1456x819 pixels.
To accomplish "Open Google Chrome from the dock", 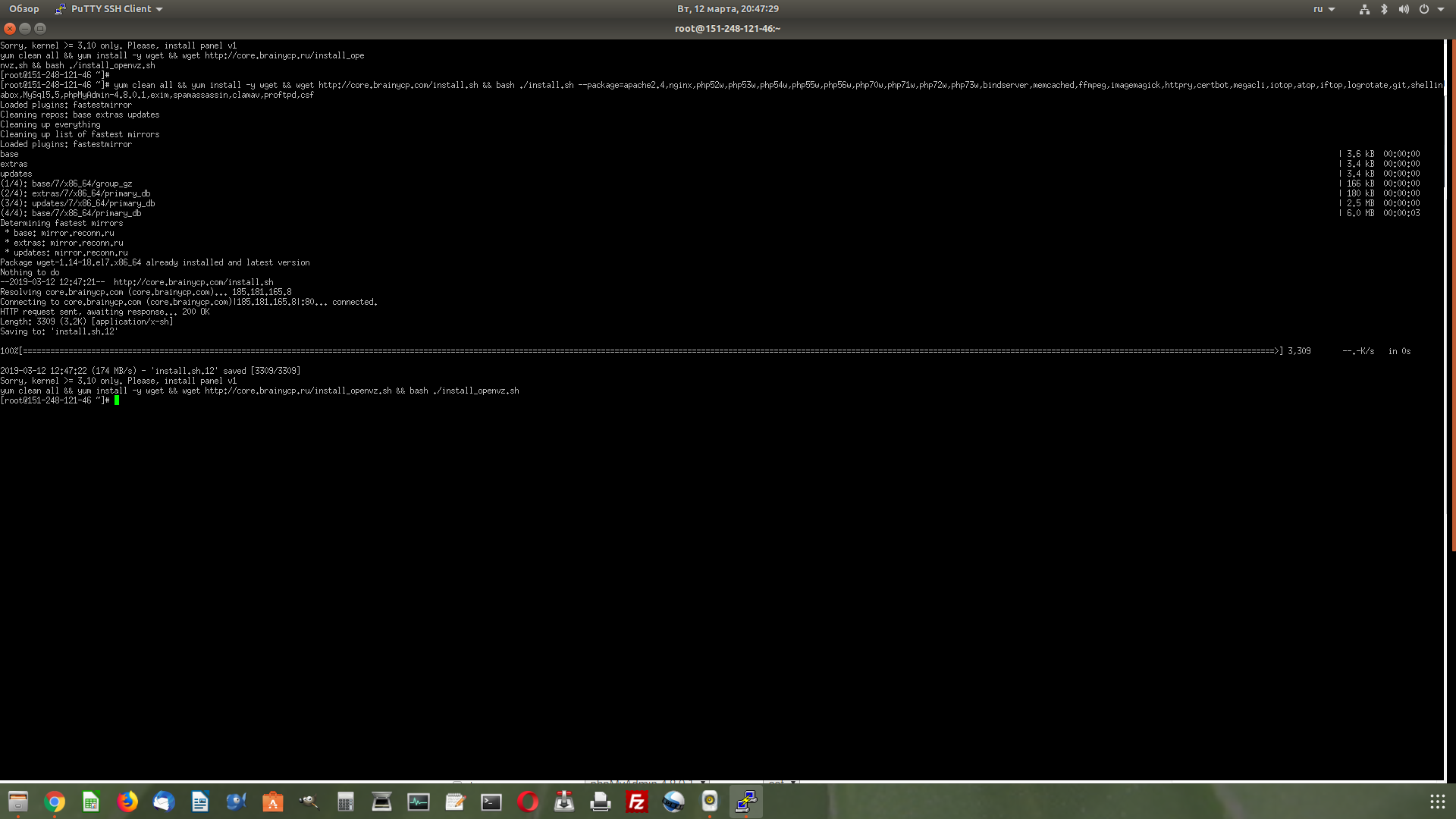I will click(55, 802).
